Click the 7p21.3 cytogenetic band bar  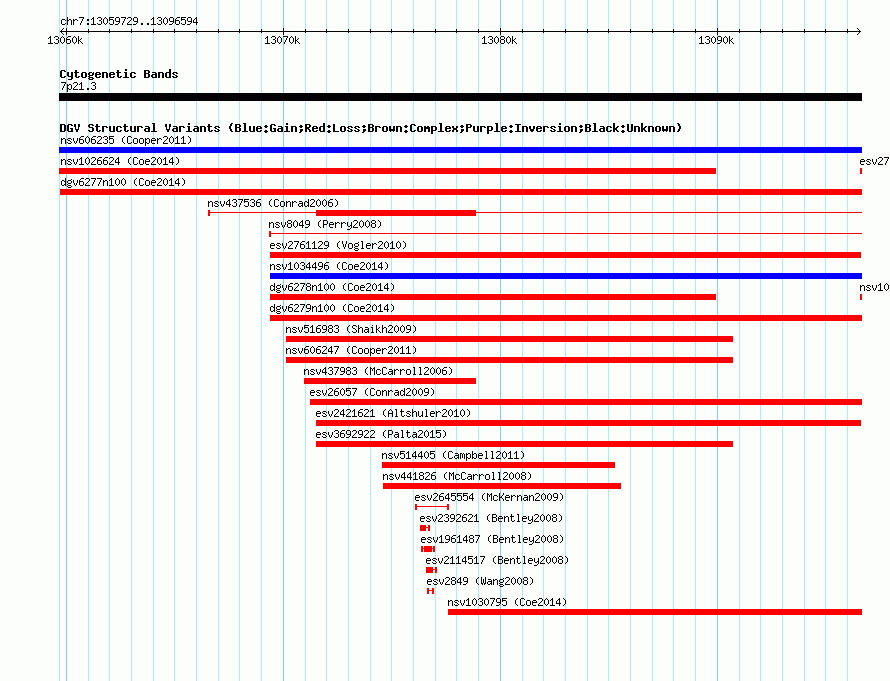(460, 97)
